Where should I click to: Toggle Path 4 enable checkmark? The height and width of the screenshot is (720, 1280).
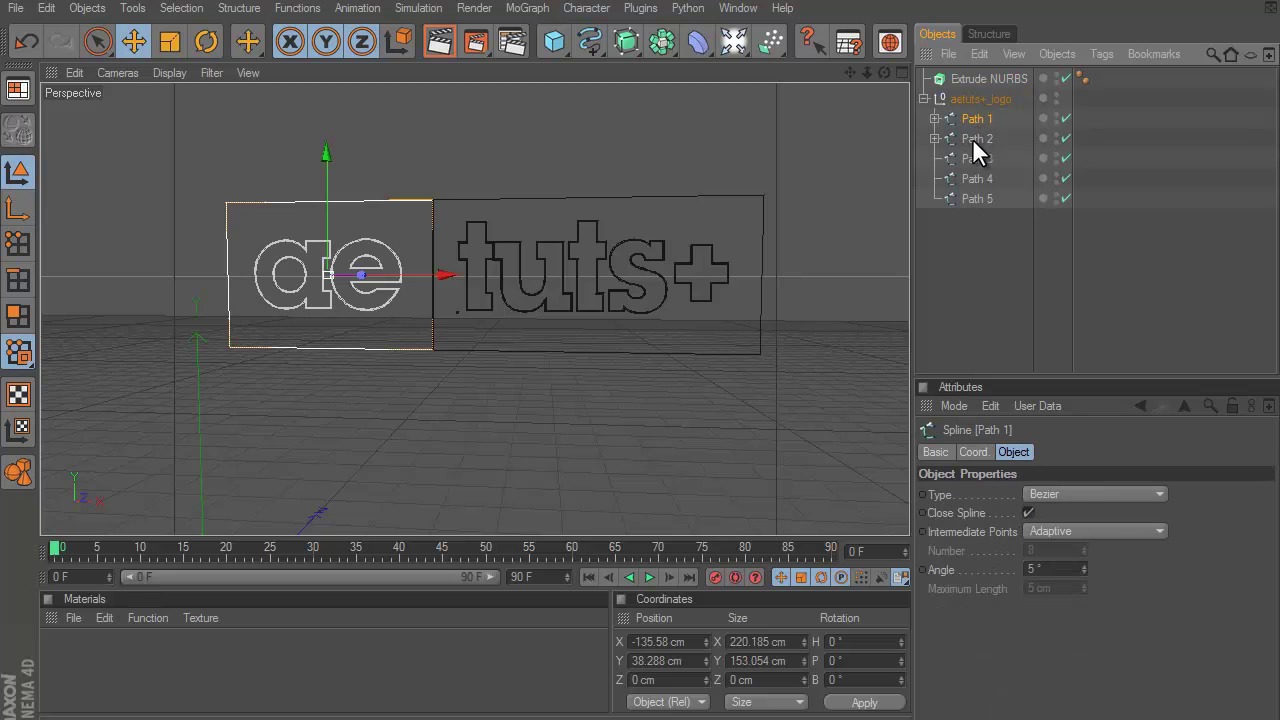(x=1066, y=178)
